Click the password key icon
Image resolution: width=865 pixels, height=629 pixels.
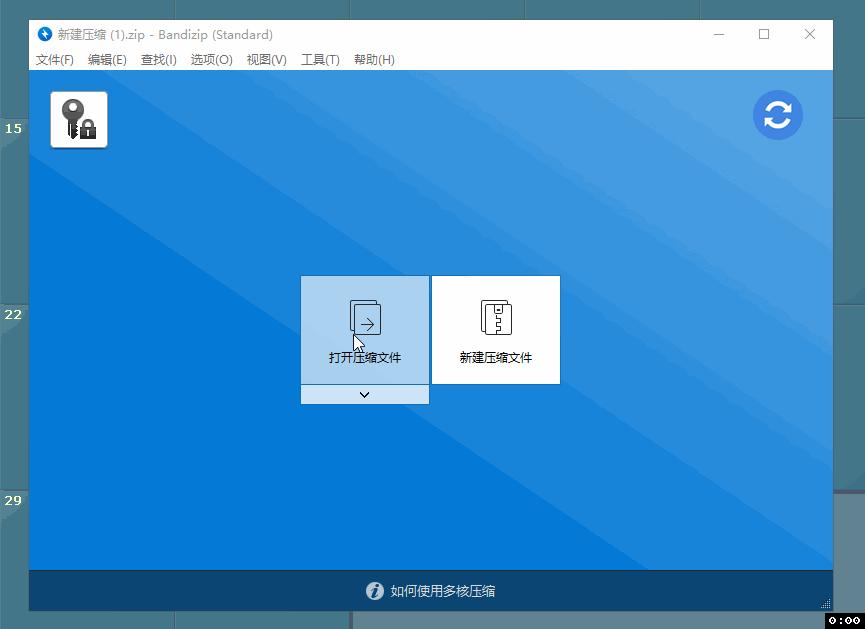click(78, 119)
